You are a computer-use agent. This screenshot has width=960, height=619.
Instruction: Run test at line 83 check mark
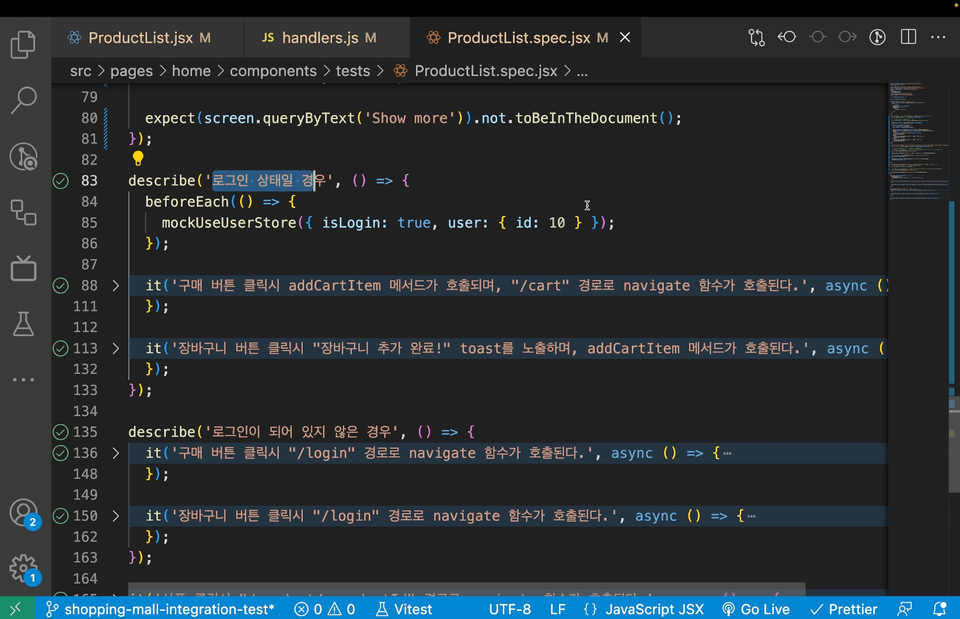(60, 181)
